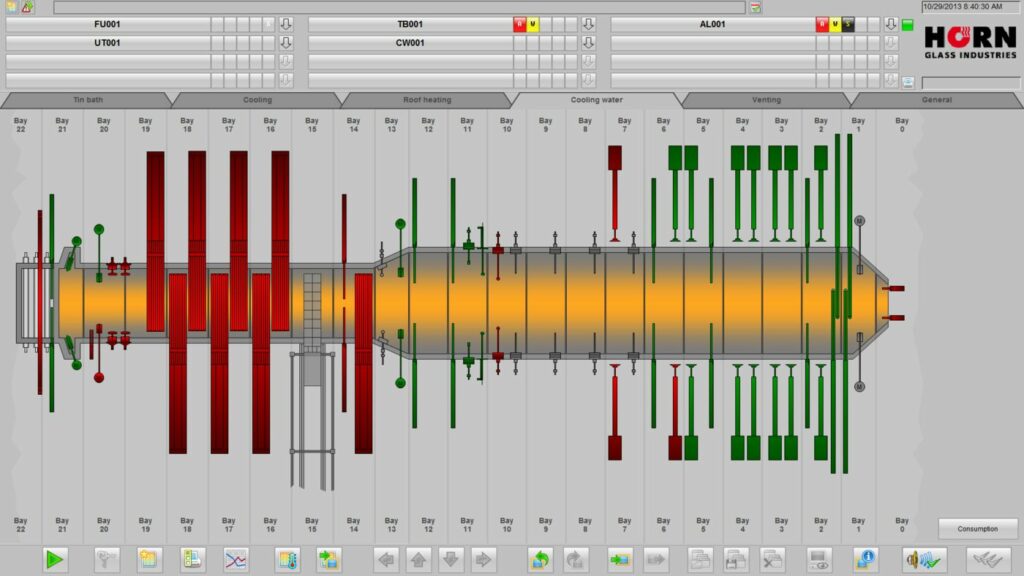
Task: Navigate left with the left arrow icon
Action: tap(387, 560)
